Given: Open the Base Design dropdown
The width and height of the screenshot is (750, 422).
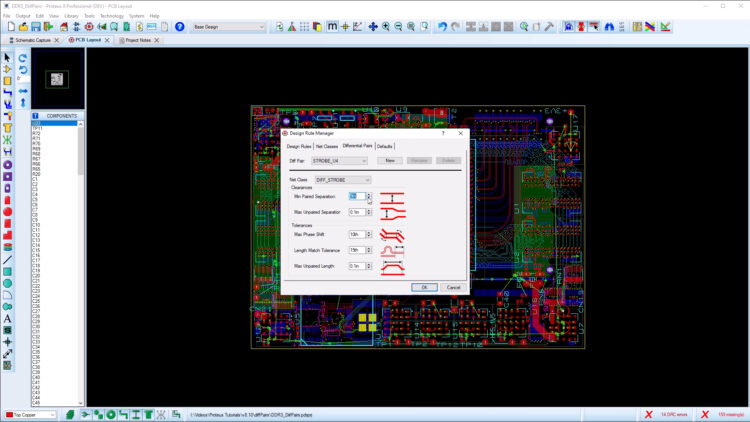Looking at the screenshot, I should pyautogui.click(x=229, y=27).
